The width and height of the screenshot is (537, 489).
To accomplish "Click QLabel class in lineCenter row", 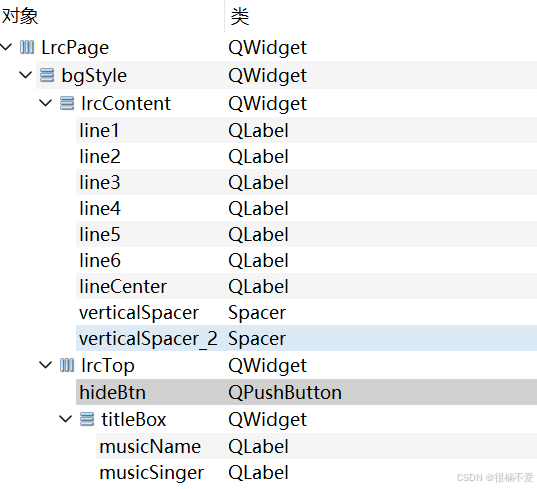I will [259, 286].
